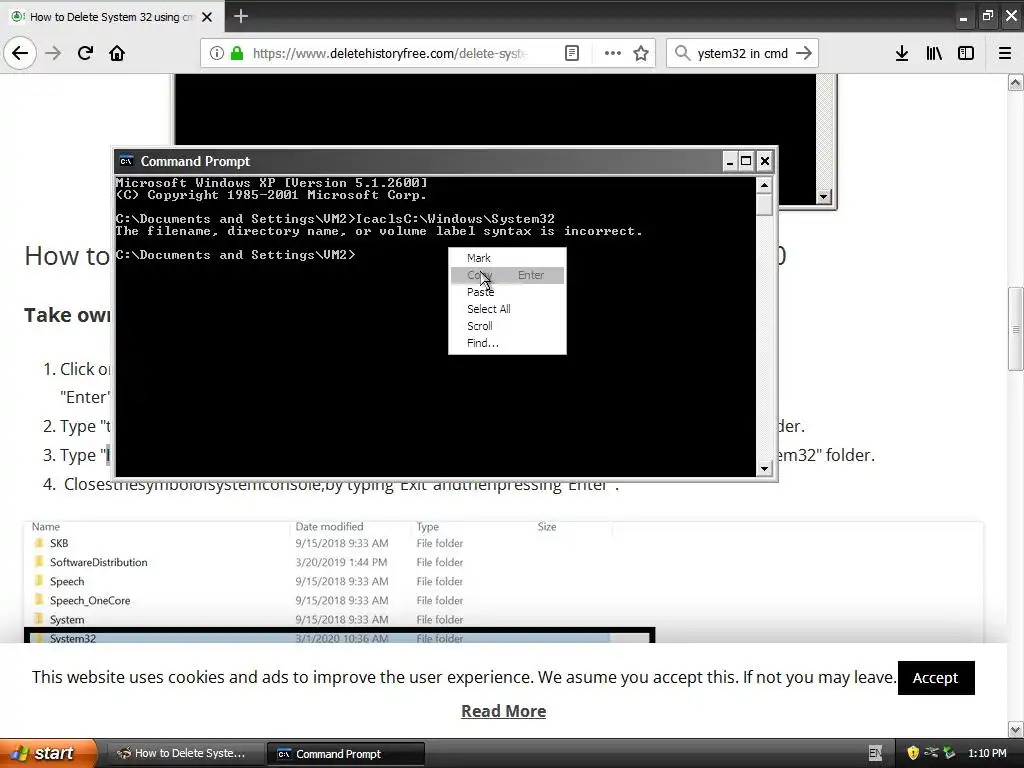The height and width of the screenshot is (768, 1024).
Task: Click the Date modified column header
Action: [x=329, y=526]
